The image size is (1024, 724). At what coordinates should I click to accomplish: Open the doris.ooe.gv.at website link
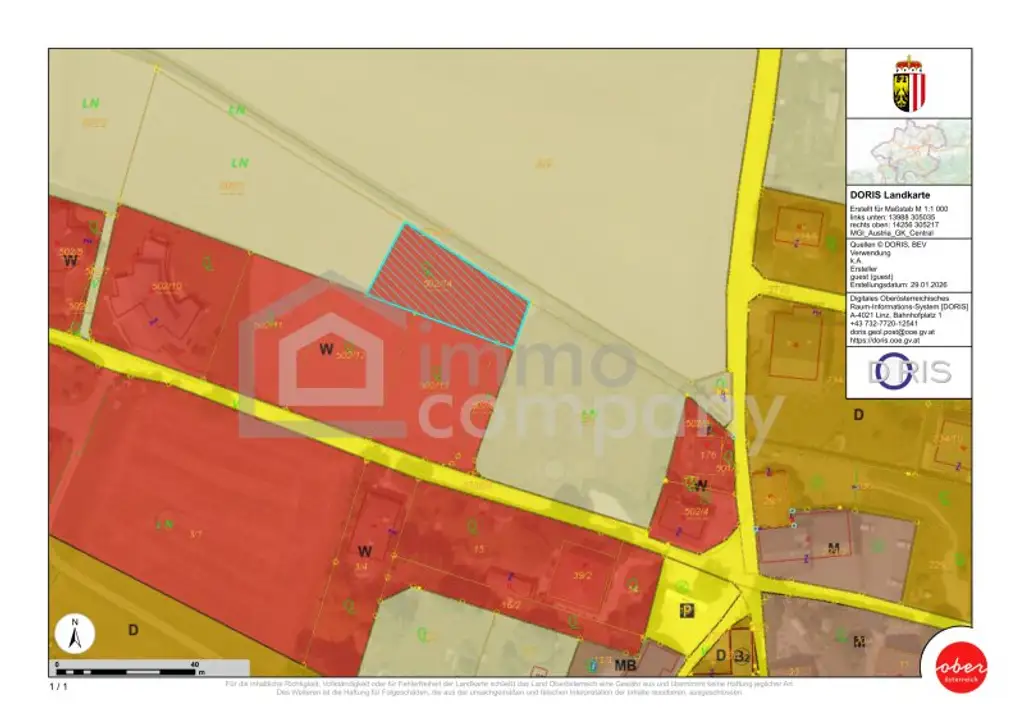click(x=888, y=340)
